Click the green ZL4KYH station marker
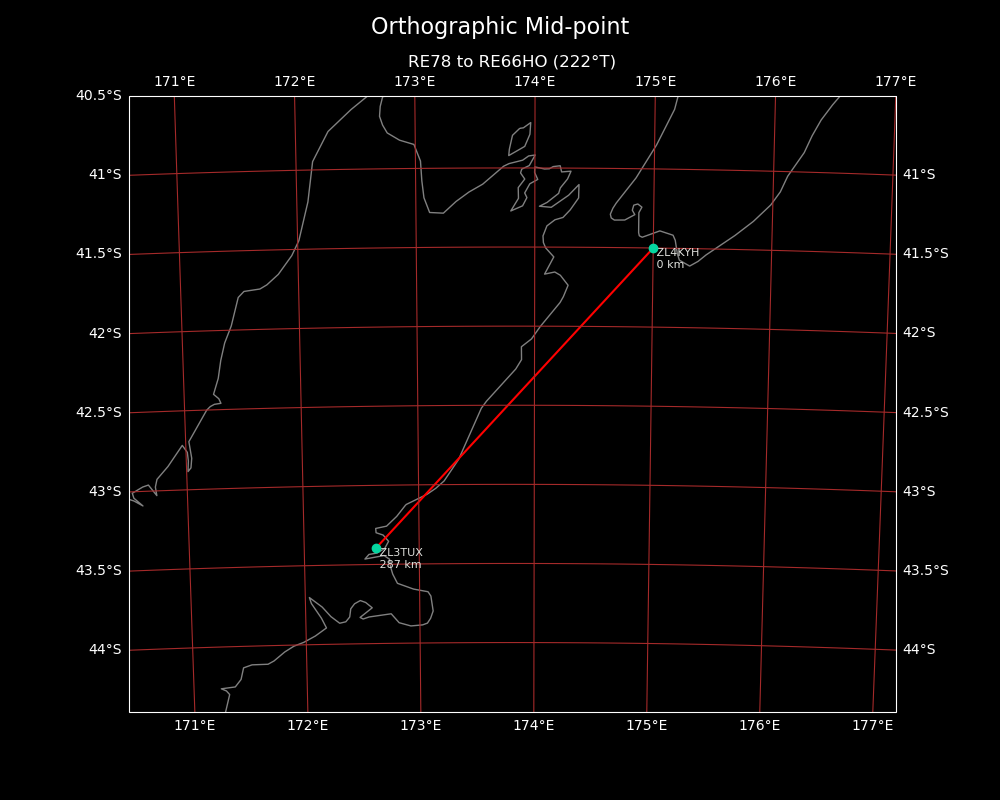This screenshot has width=1000, height=800. tap(653, 248)
